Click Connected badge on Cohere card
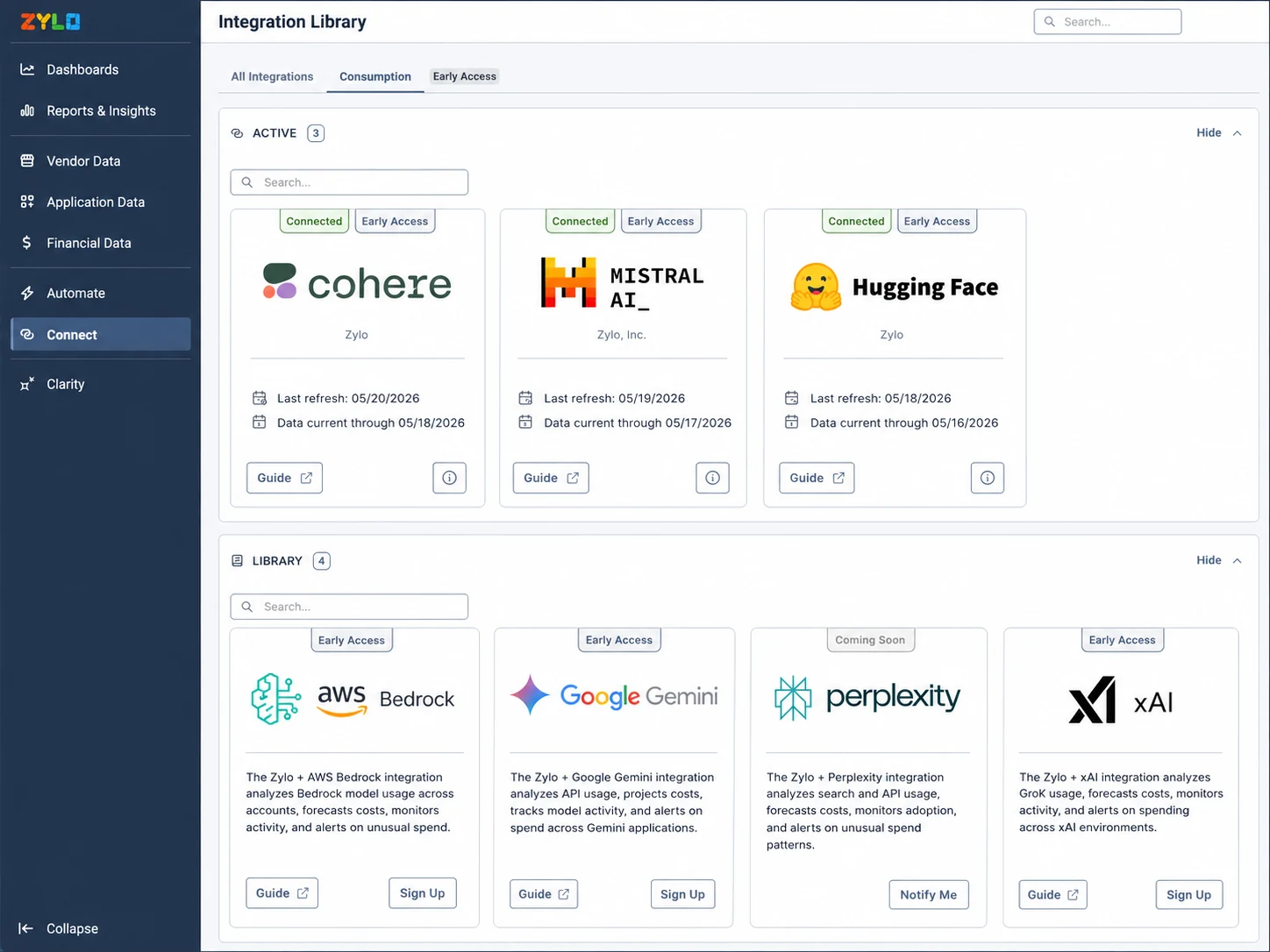 [x=314, y=221]
